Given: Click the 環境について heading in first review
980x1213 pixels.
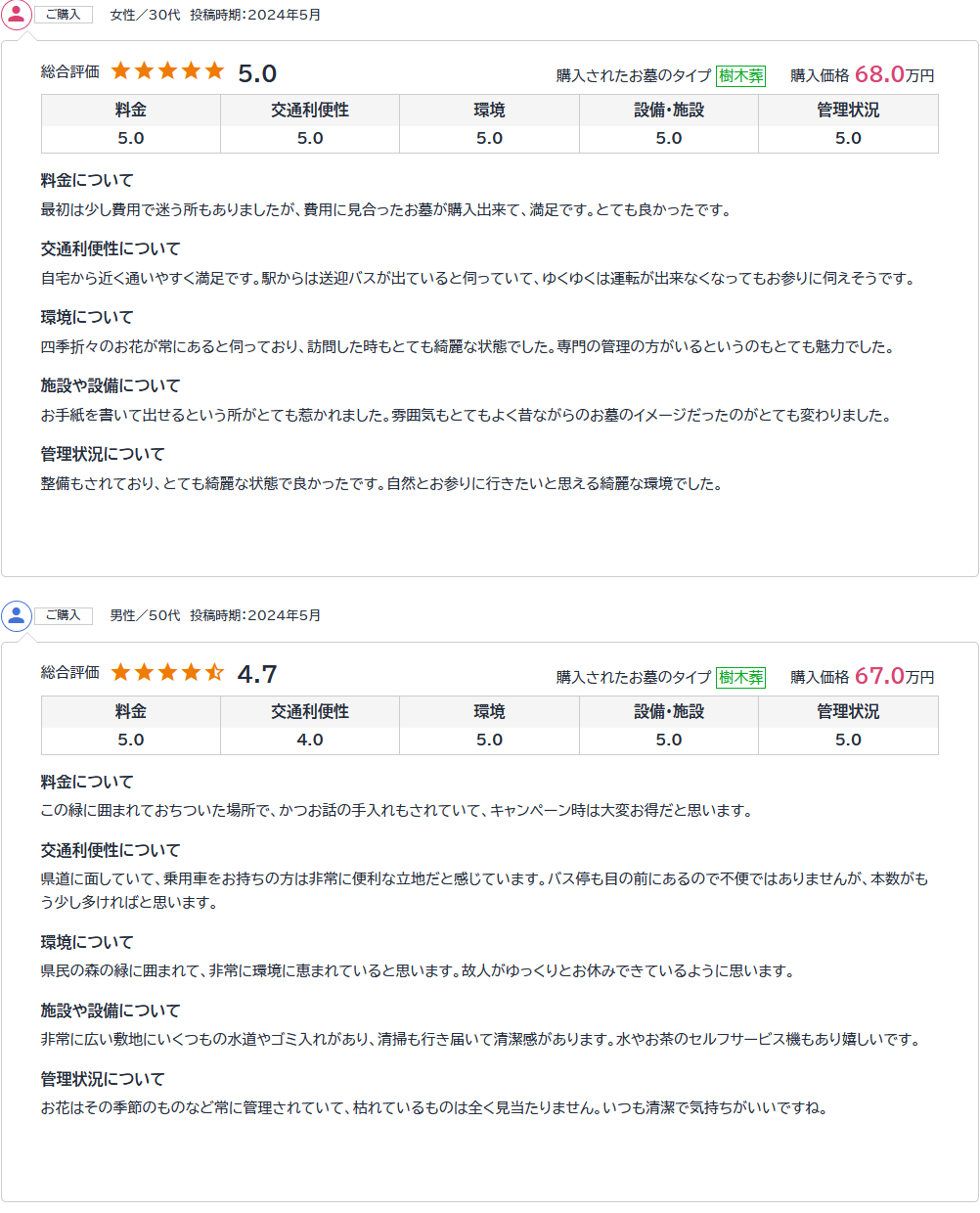Looking at the screenshot, I should pos(87,318).
